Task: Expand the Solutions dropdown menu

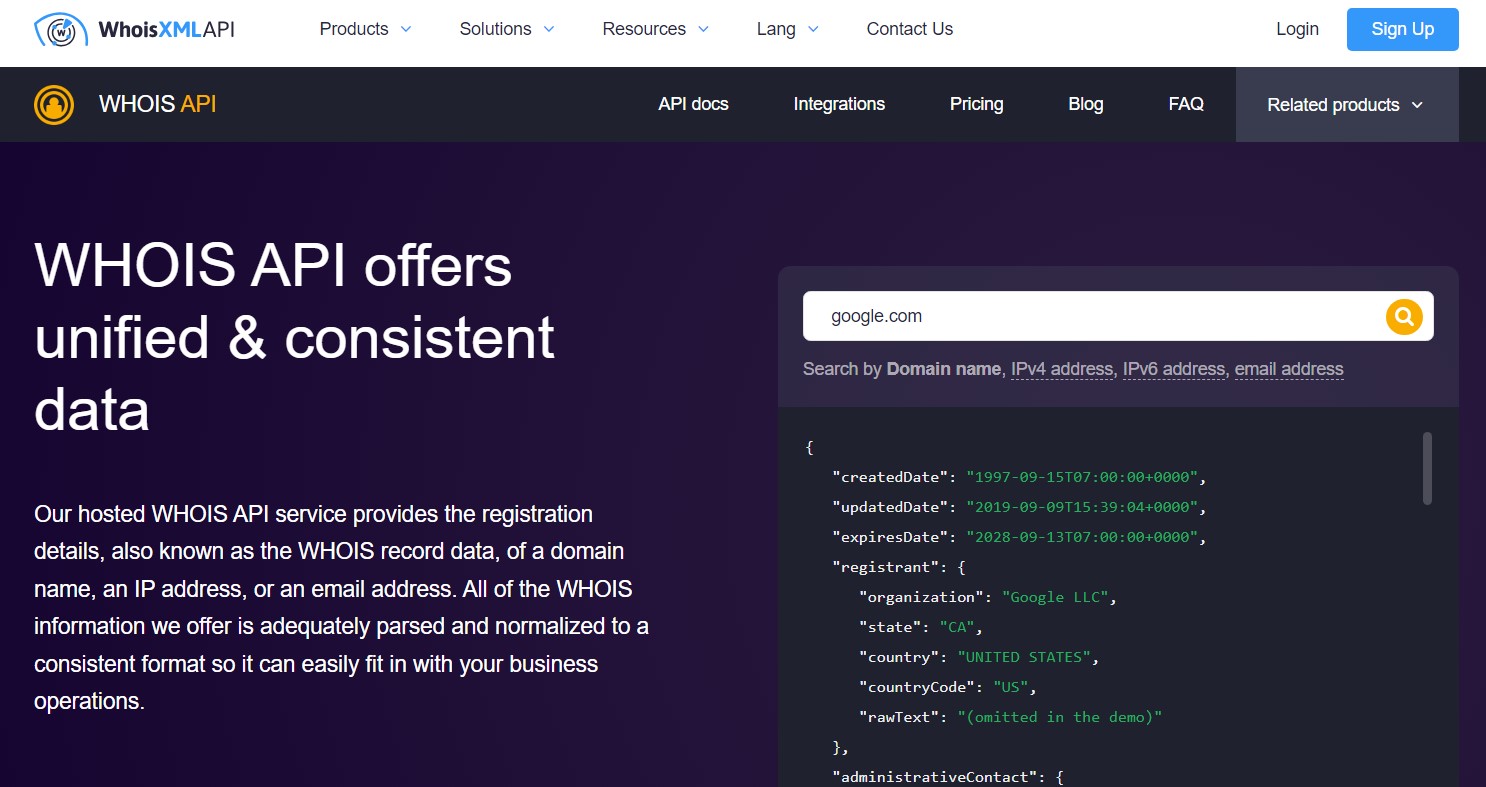Action: (x=507, y=29)
